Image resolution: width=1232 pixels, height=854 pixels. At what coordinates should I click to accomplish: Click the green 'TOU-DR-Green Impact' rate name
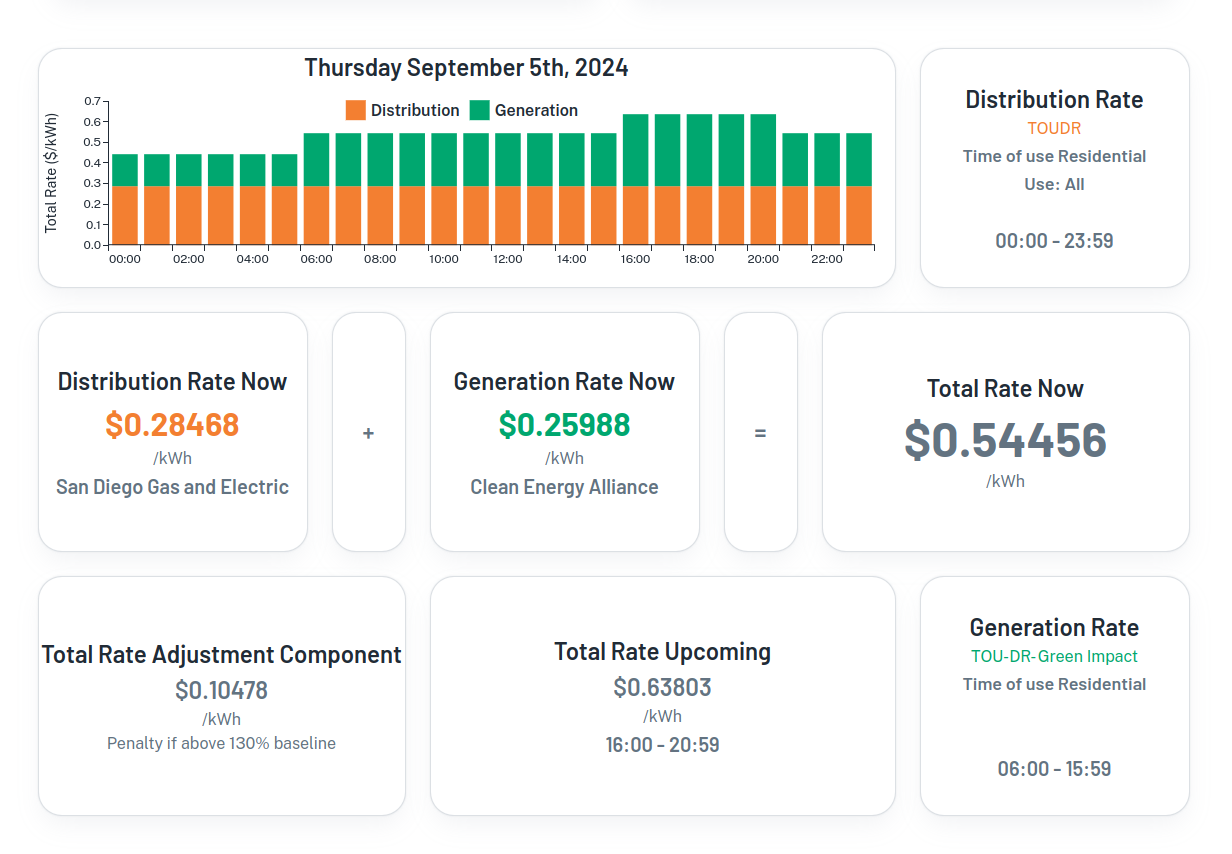[x=1054, y=656]
